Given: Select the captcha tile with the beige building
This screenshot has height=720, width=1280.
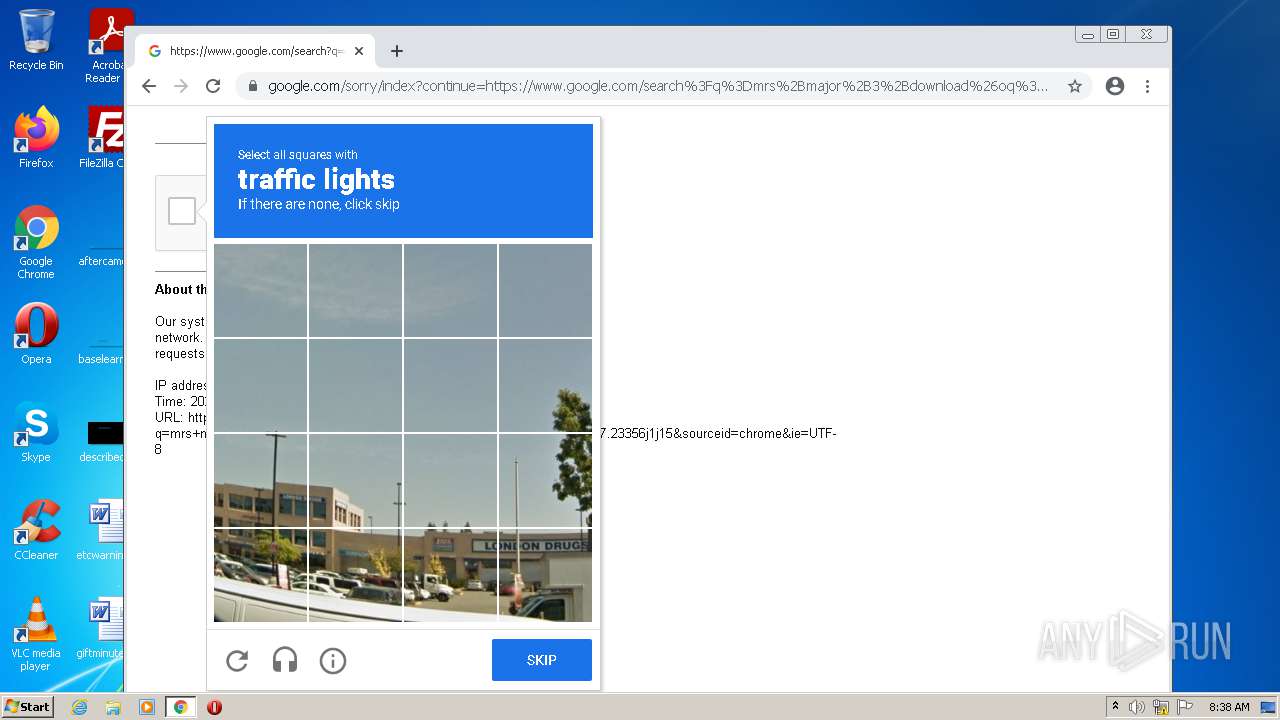Looking at the screenshot, I should tap(355, 480).
